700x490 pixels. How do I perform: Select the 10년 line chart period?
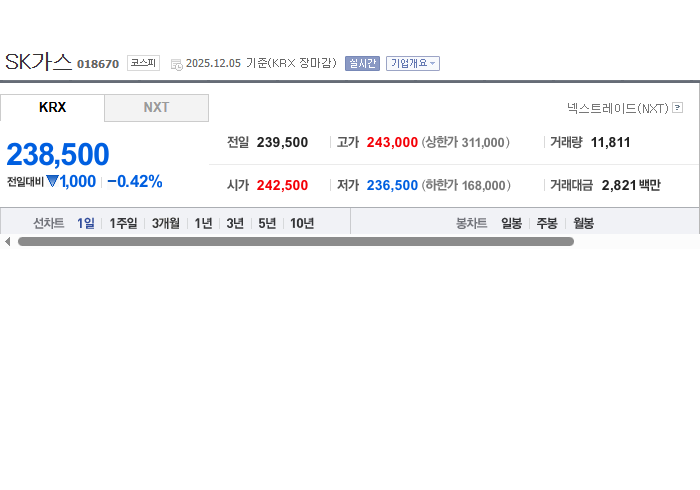point(302,223)
